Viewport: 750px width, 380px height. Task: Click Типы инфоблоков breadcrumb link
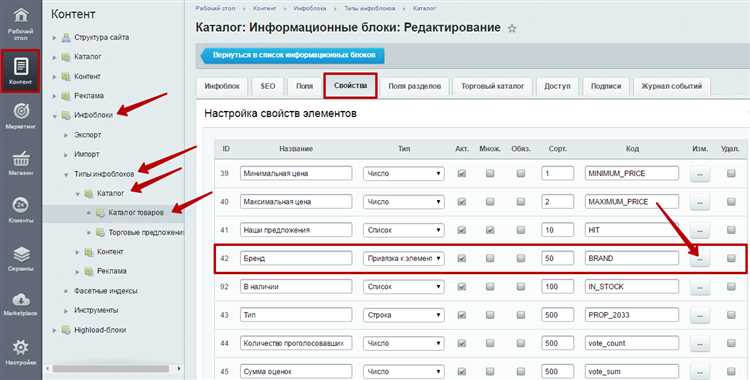(370, 9)
